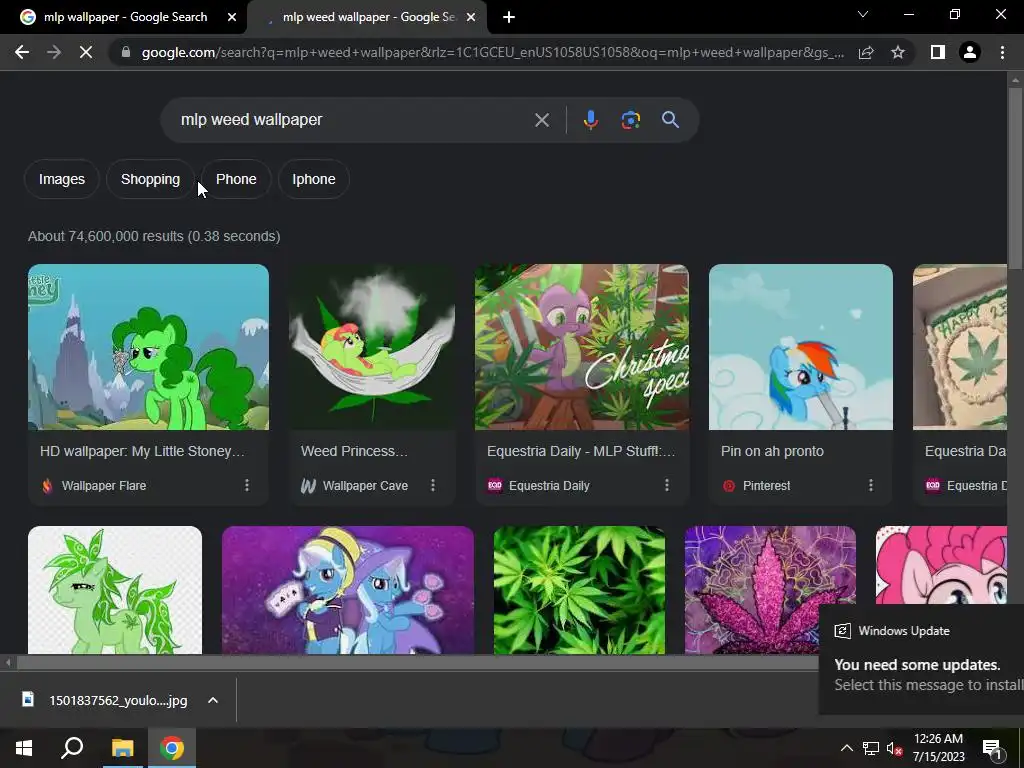
Task: Share this page via the share icon
Action: click(866, 52)
